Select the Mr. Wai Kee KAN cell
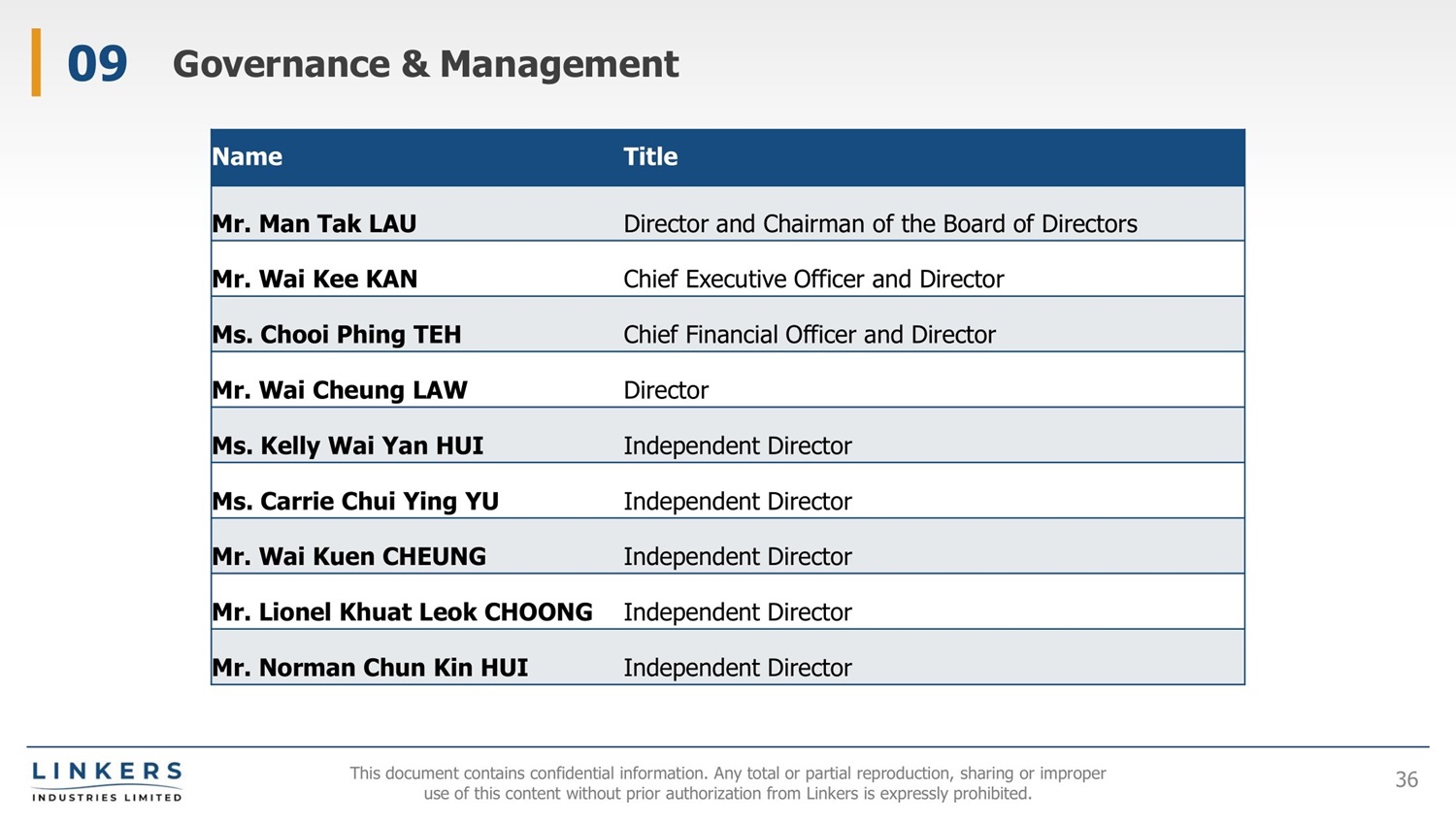Screen dimensions: 1456x823 tap(314, 280)
